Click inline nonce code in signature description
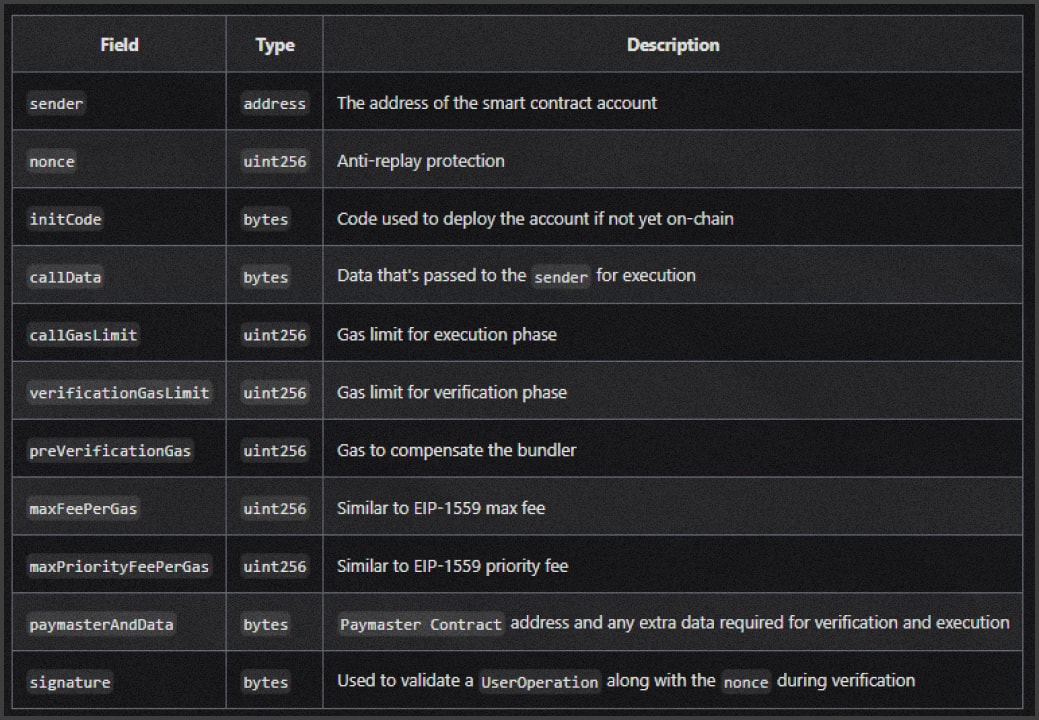The height and width of the screenshot is (720, 1039). (746, 683)
